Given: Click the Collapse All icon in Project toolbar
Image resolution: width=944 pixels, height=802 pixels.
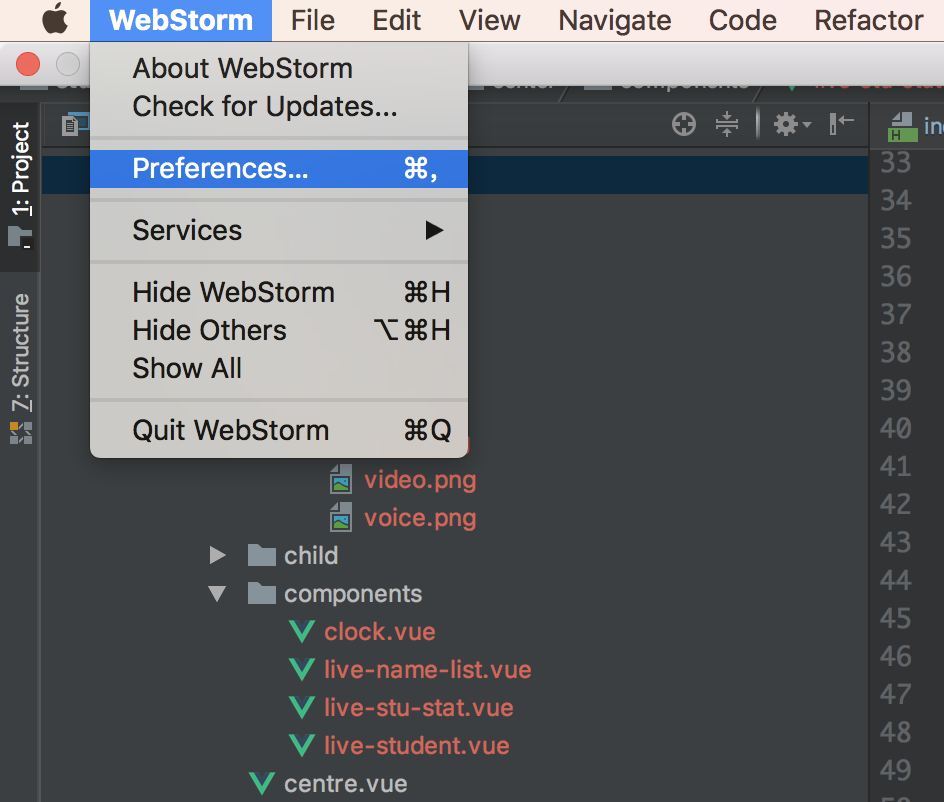Looking at the screenshot, I should 727,124.
